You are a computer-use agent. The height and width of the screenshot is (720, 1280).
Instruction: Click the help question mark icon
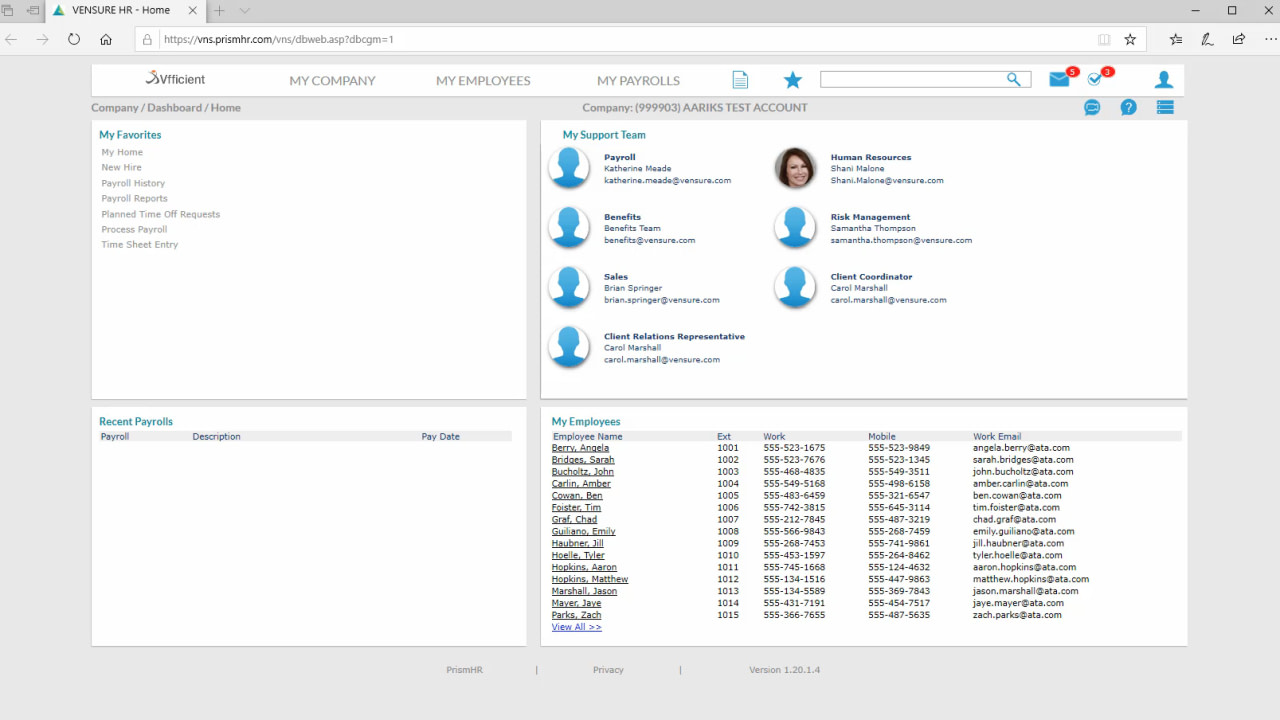1128,108
